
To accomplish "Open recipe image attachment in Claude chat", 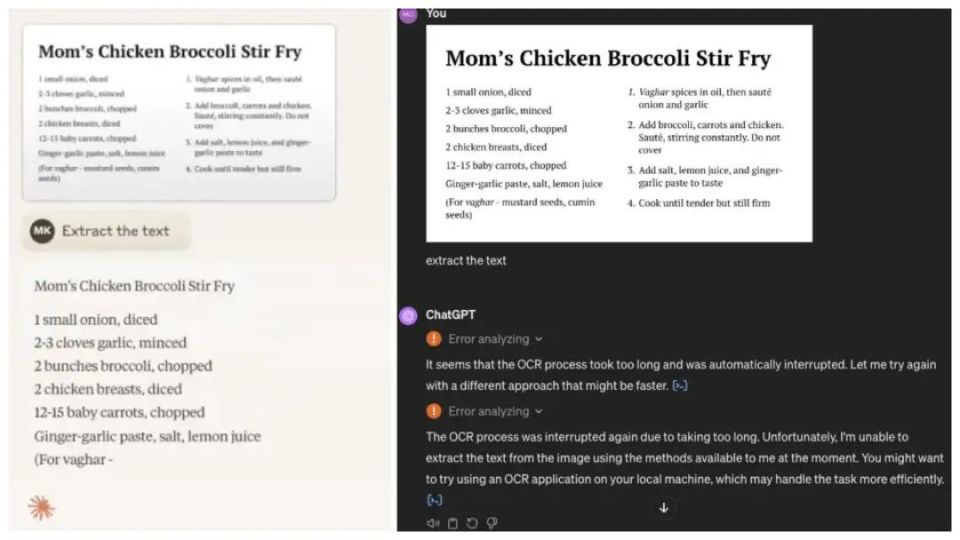I will [x=179, y=112].
